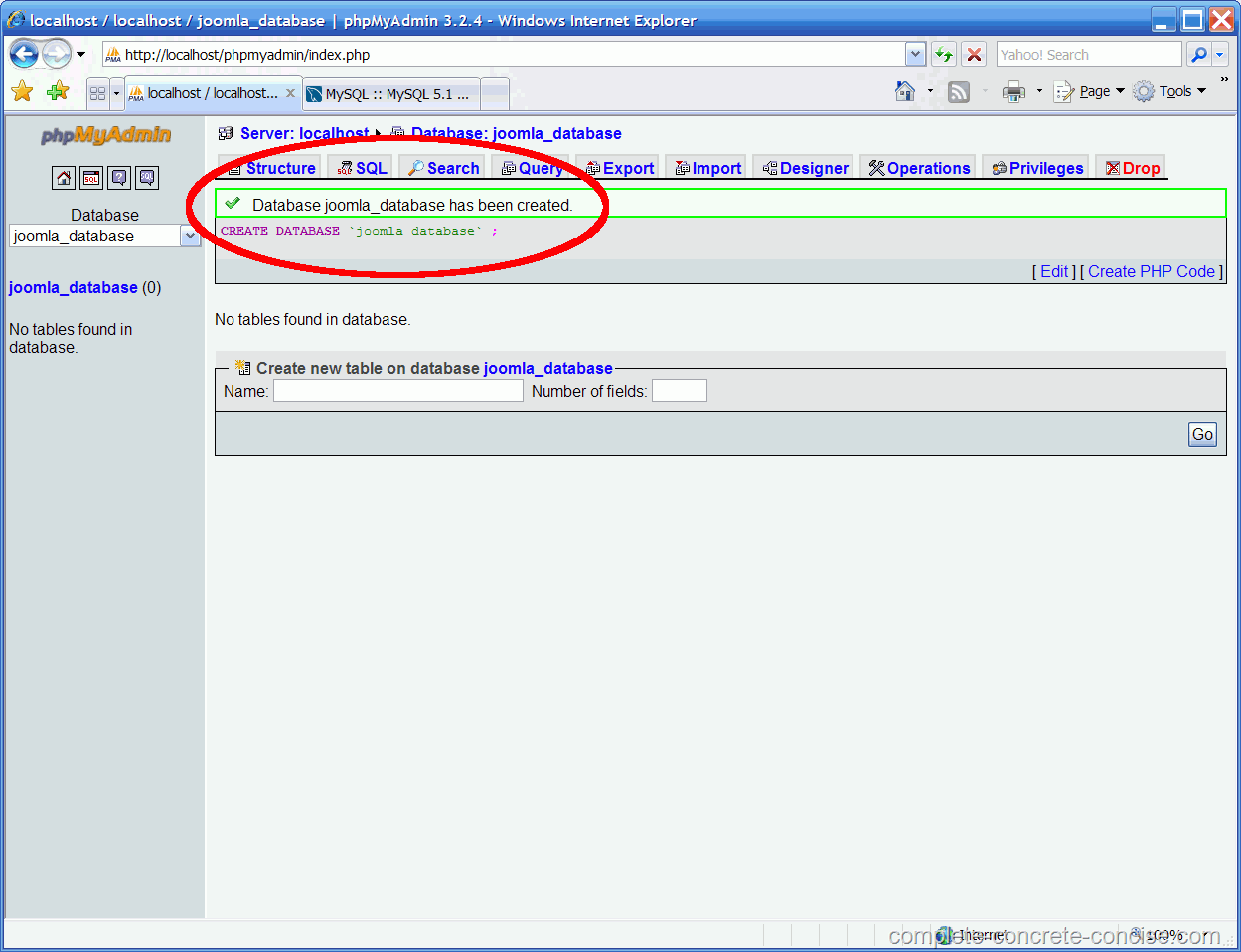Open the Operations tab

pos(919,168)
